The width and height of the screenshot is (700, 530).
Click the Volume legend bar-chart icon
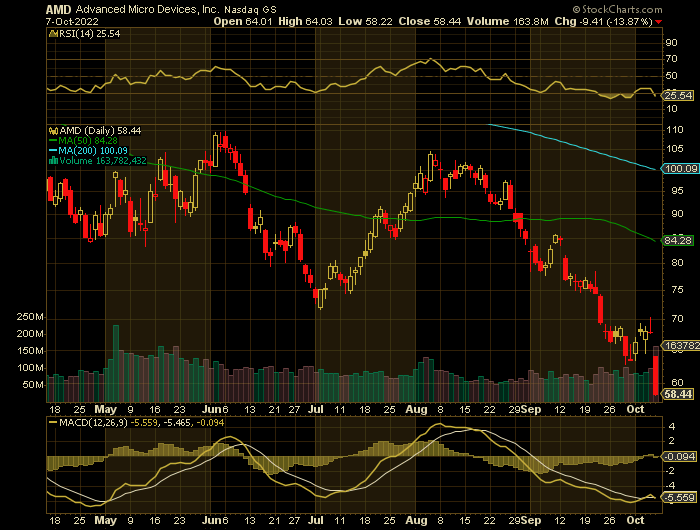[x=53, y=160]
